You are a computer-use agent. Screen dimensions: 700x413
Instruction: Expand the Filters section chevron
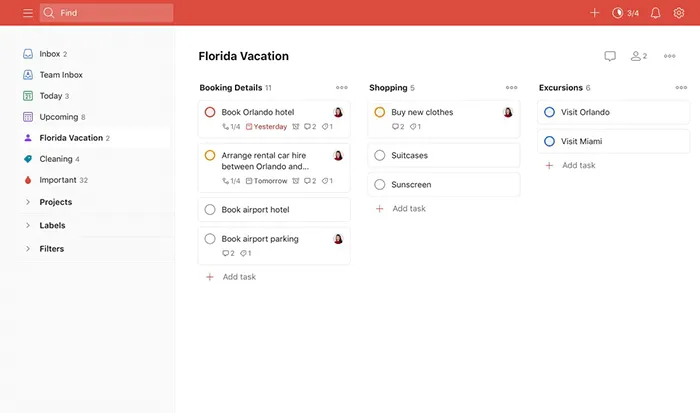[x=28, y=248]
